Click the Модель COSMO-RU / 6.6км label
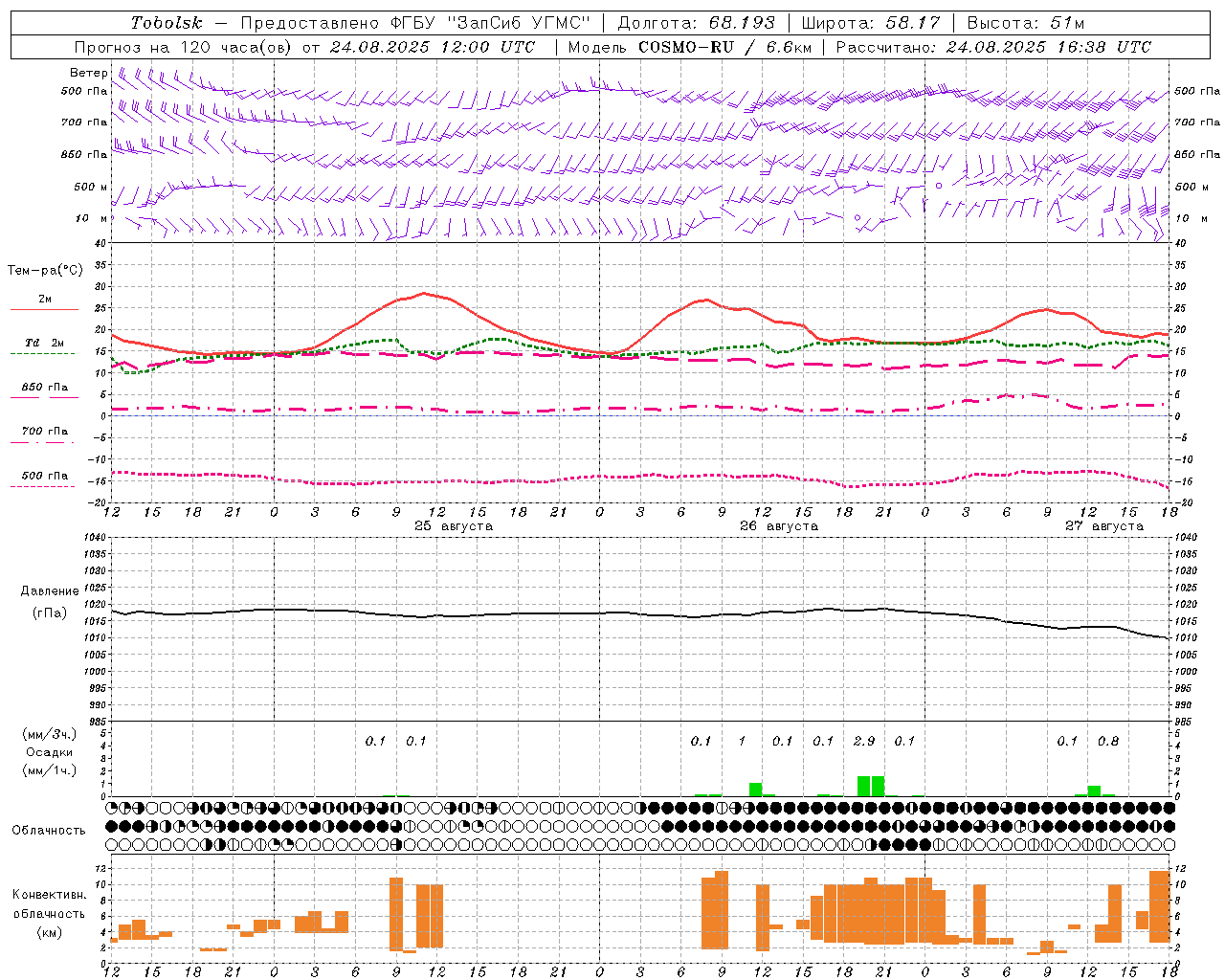Image resolution: width=1225 pixels, height=980 pixels. (x=690, y=47)
